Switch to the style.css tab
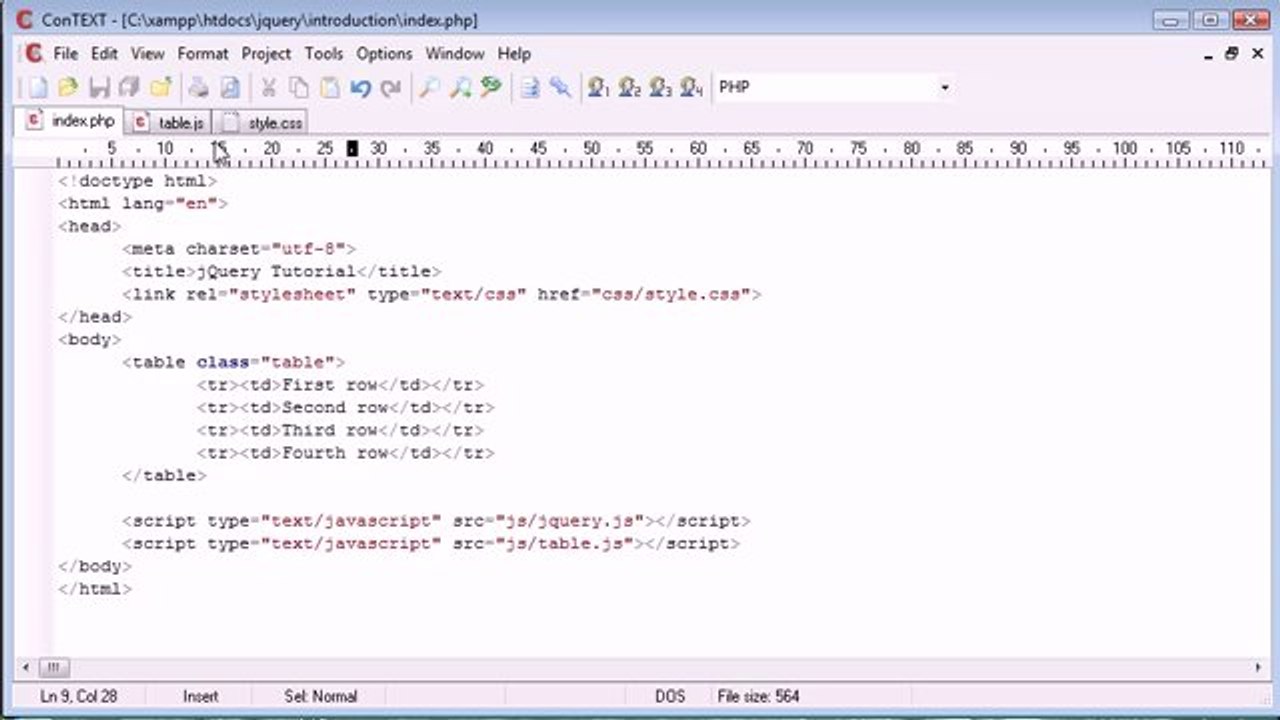The width and height of the screenshot is (1280, 720). (x=262, y=123)
